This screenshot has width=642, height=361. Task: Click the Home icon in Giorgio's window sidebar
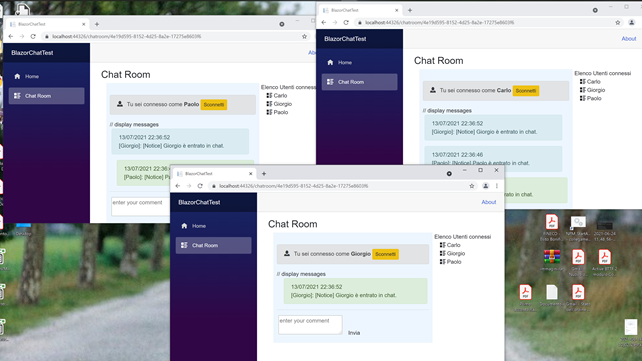pyautogui.click(x=184, y=226)
